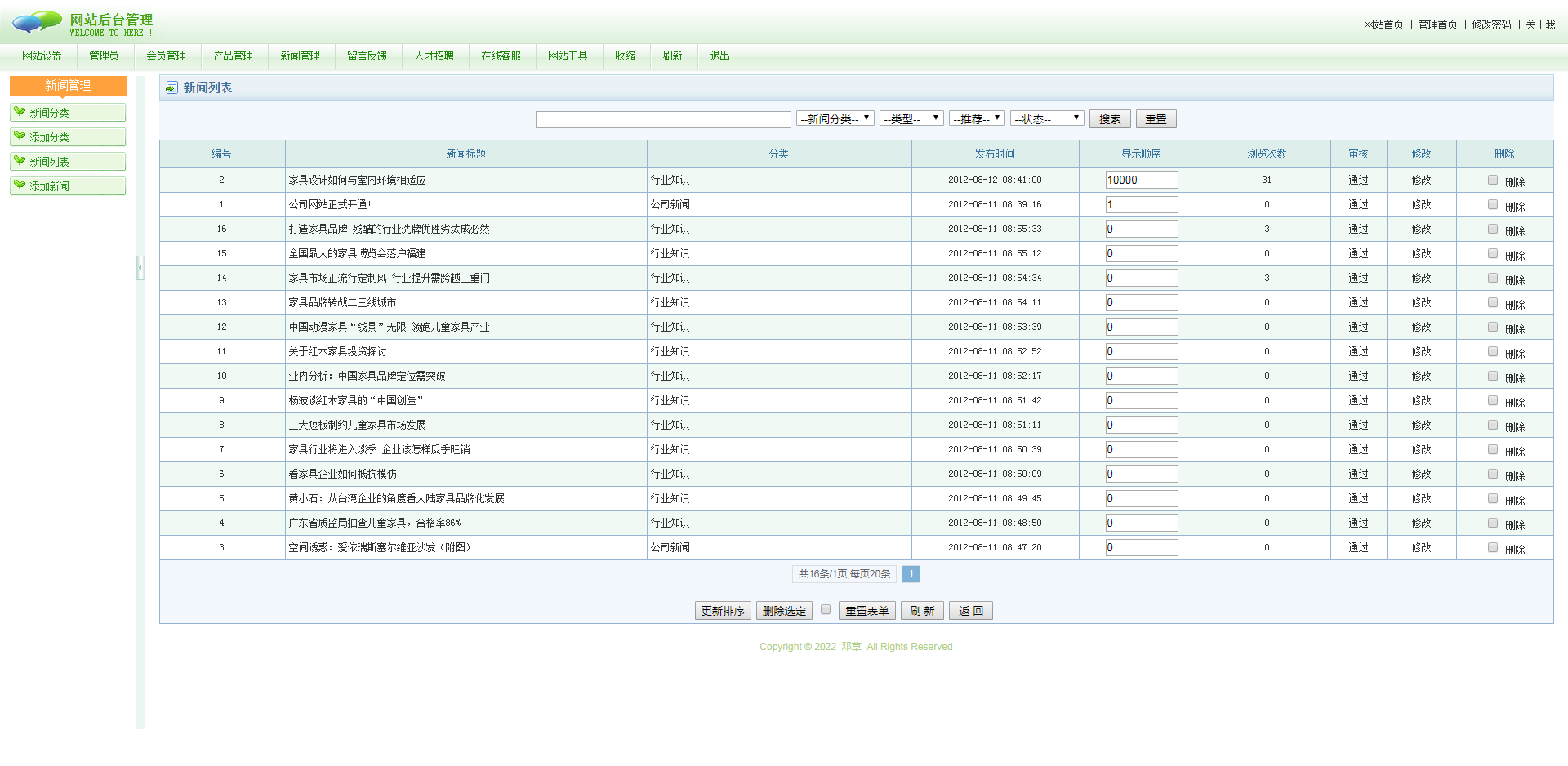This screenshot has height=766, width=1568.
Task: Open the 修改密码 link
Action: point(1491,24)
